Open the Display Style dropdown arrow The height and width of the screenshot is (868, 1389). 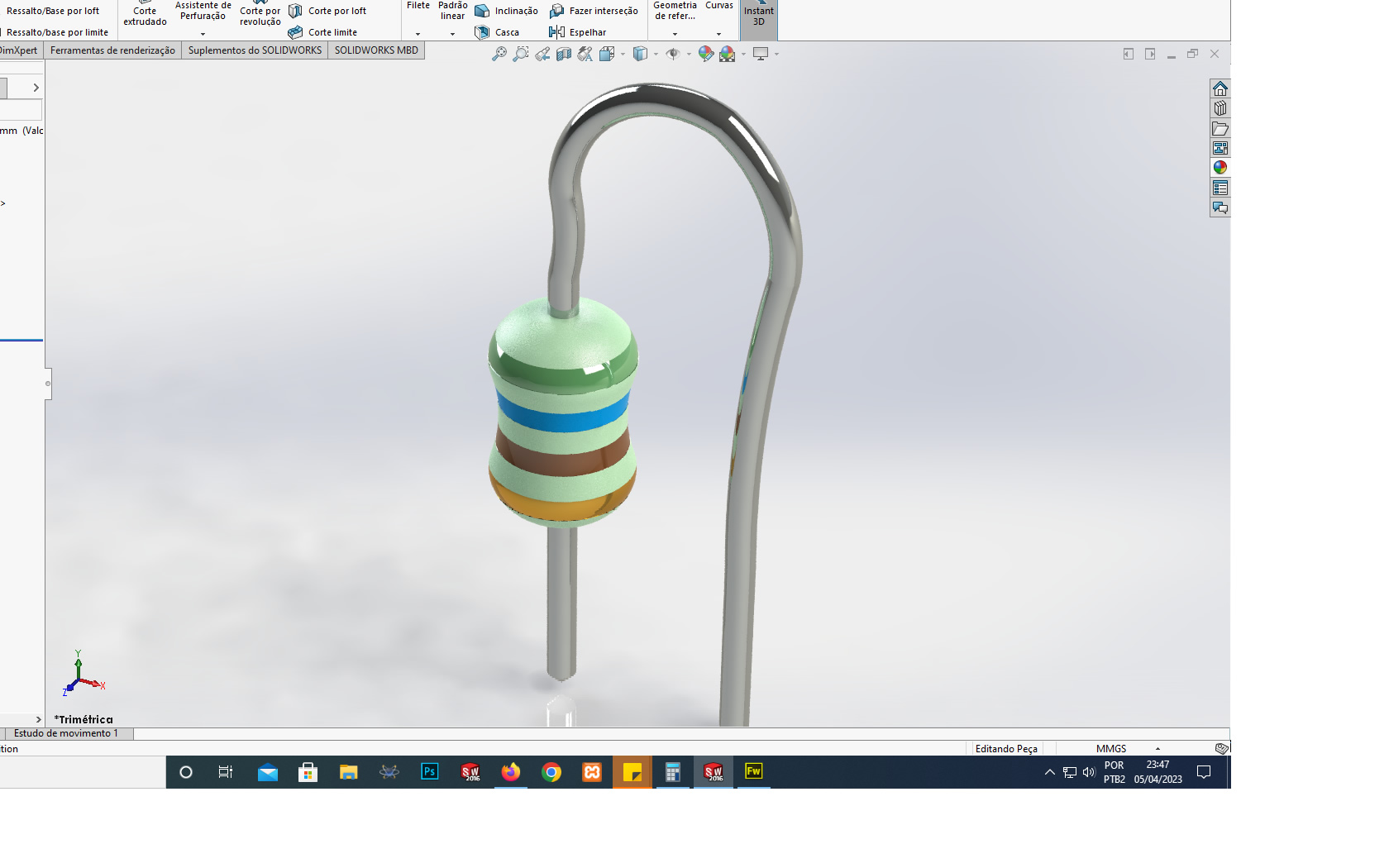click(x=656, y=55)
